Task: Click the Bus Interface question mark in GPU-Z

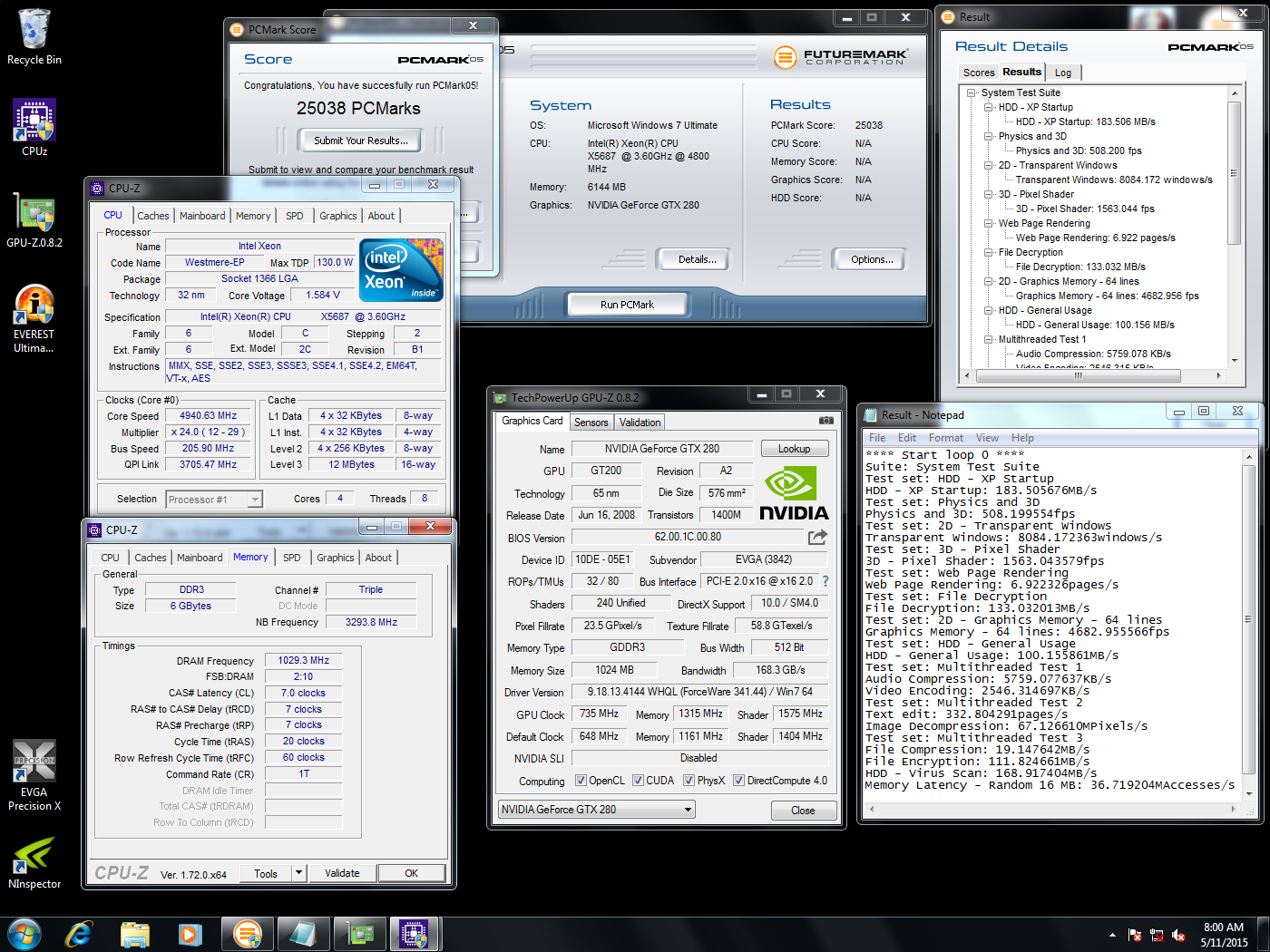Action: [825, 581]
